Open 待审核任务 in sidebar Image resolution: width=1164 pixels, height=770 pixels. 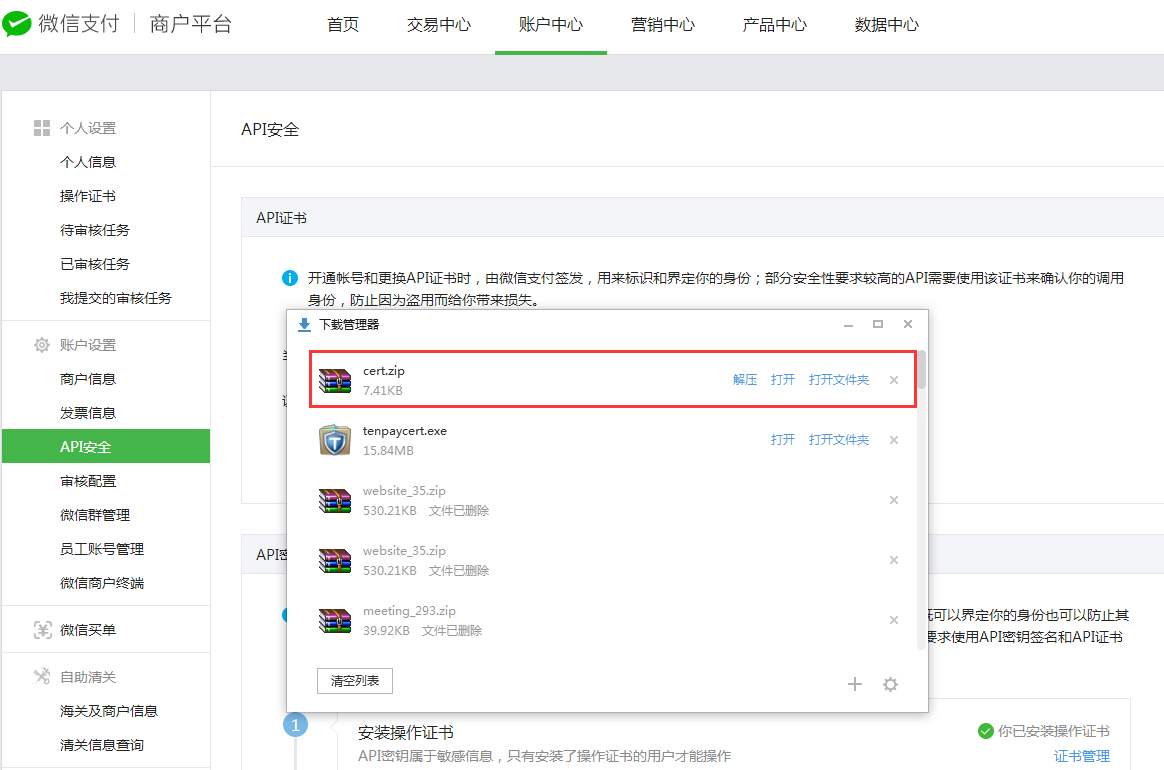(95, 230)
